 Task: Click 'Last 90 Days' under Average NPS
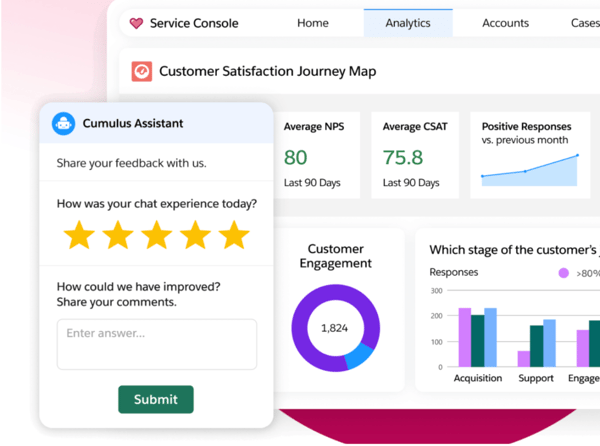312,183
